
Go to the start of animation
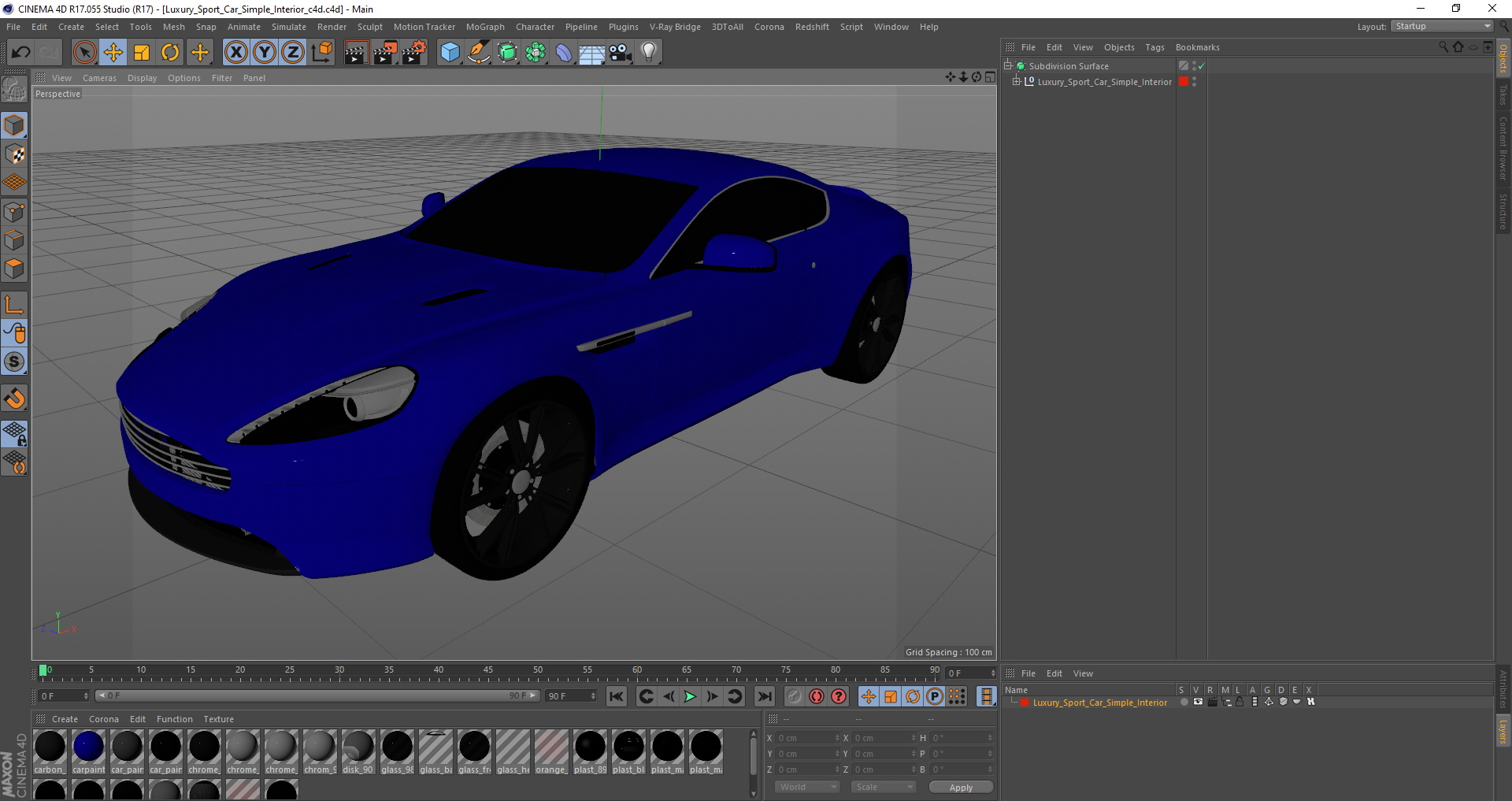click(x=617, y=696)
